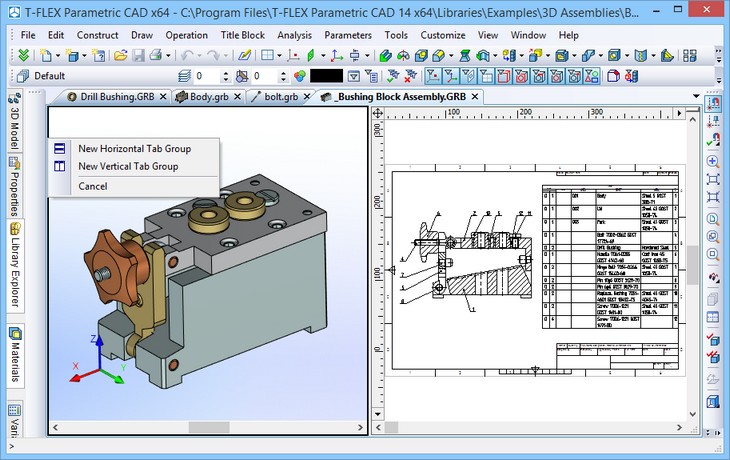This screenshot has width=730, height=460.
Task: Click the color palette balls icon
Action: (x=299, y=76)
